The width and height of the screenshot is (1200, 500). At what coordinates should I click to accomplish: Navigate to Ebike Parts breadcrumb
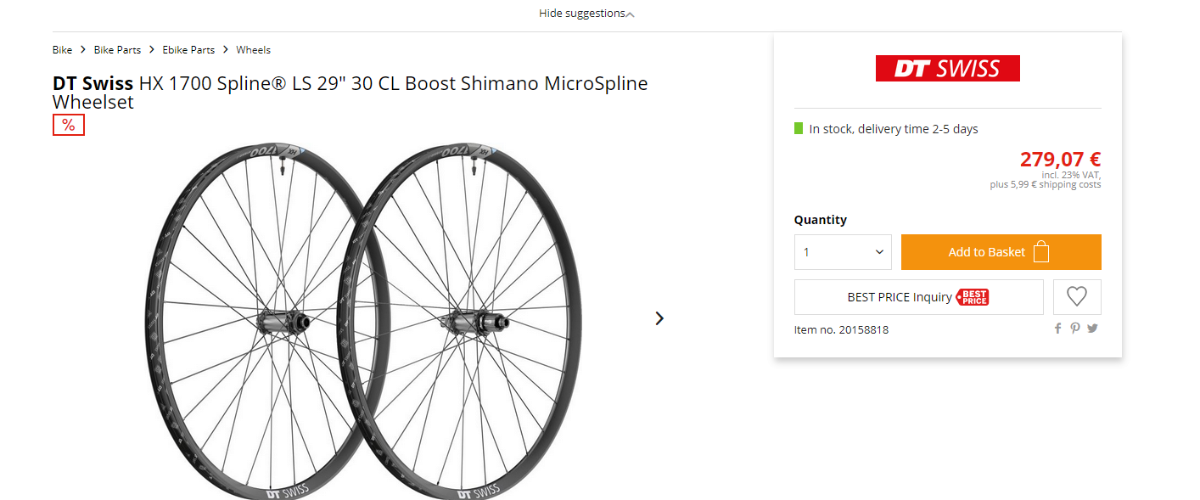point(188,50)
